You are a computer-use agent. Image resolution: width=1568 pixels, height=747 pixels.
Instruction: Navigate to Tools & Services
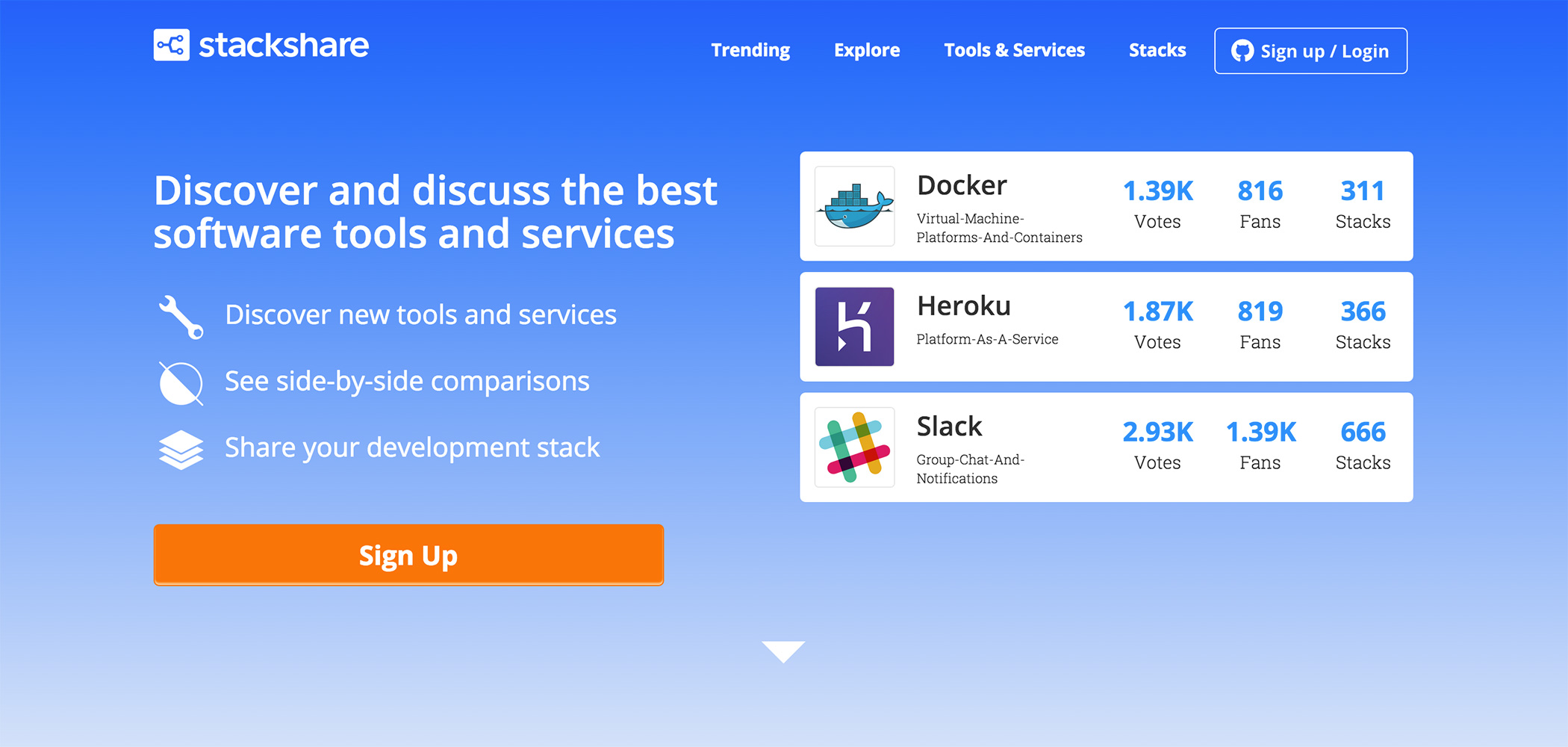pyautogui.click(x=1014, y=50)
